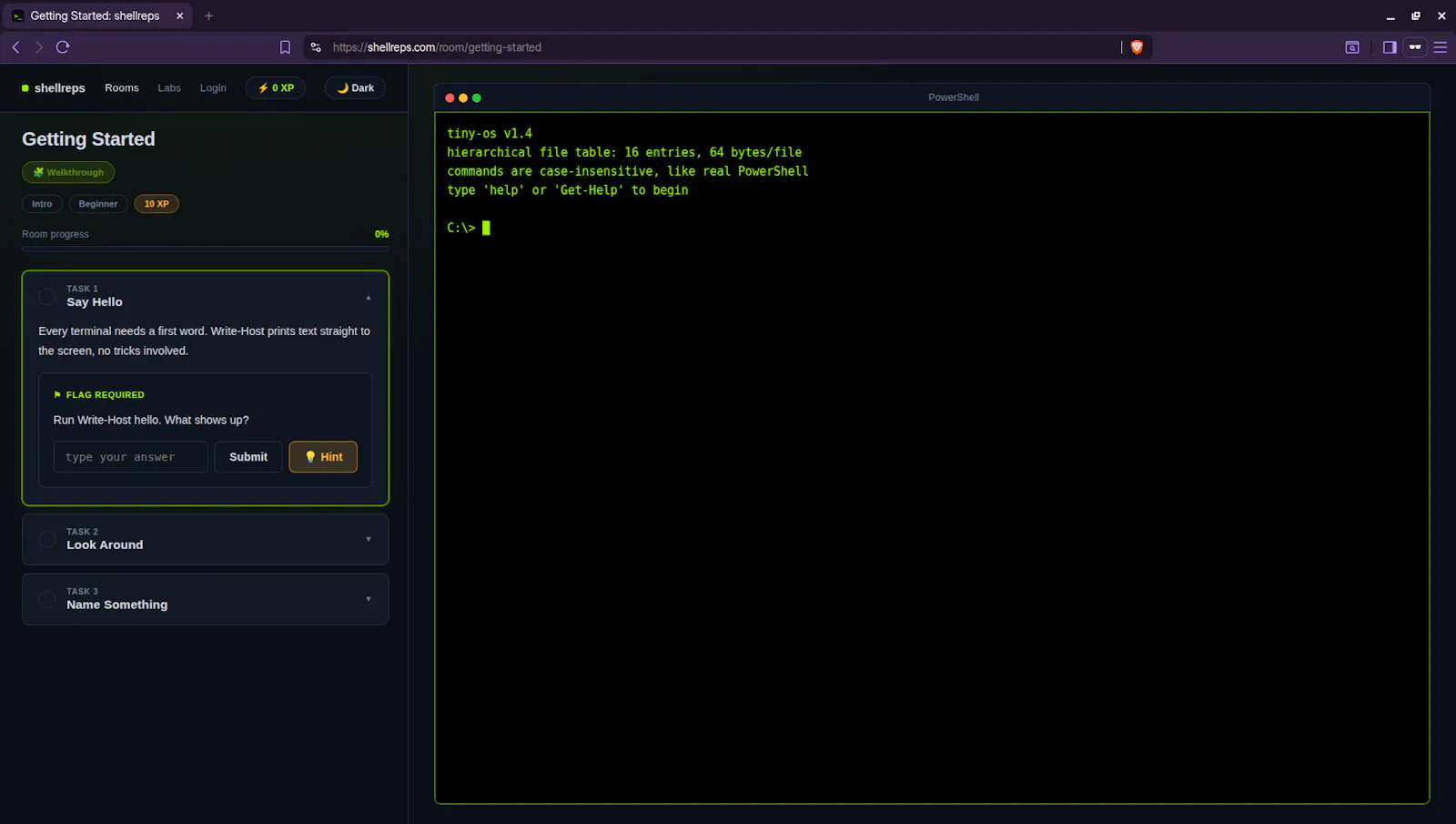Close the Getting Started browser tab

tap(179, 15)
